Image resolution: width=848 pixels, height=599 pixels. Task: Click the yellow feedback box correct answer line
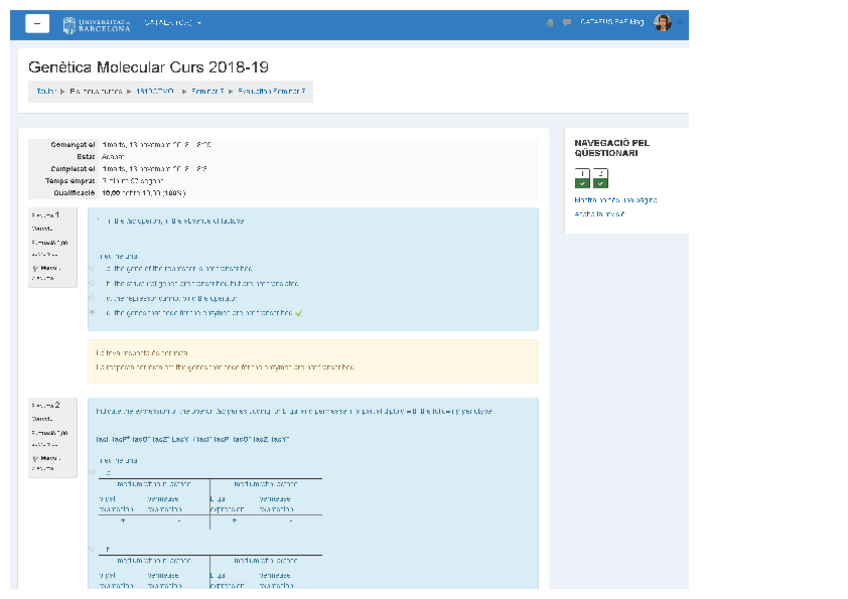pyautogui.click(x=225, y=367)
